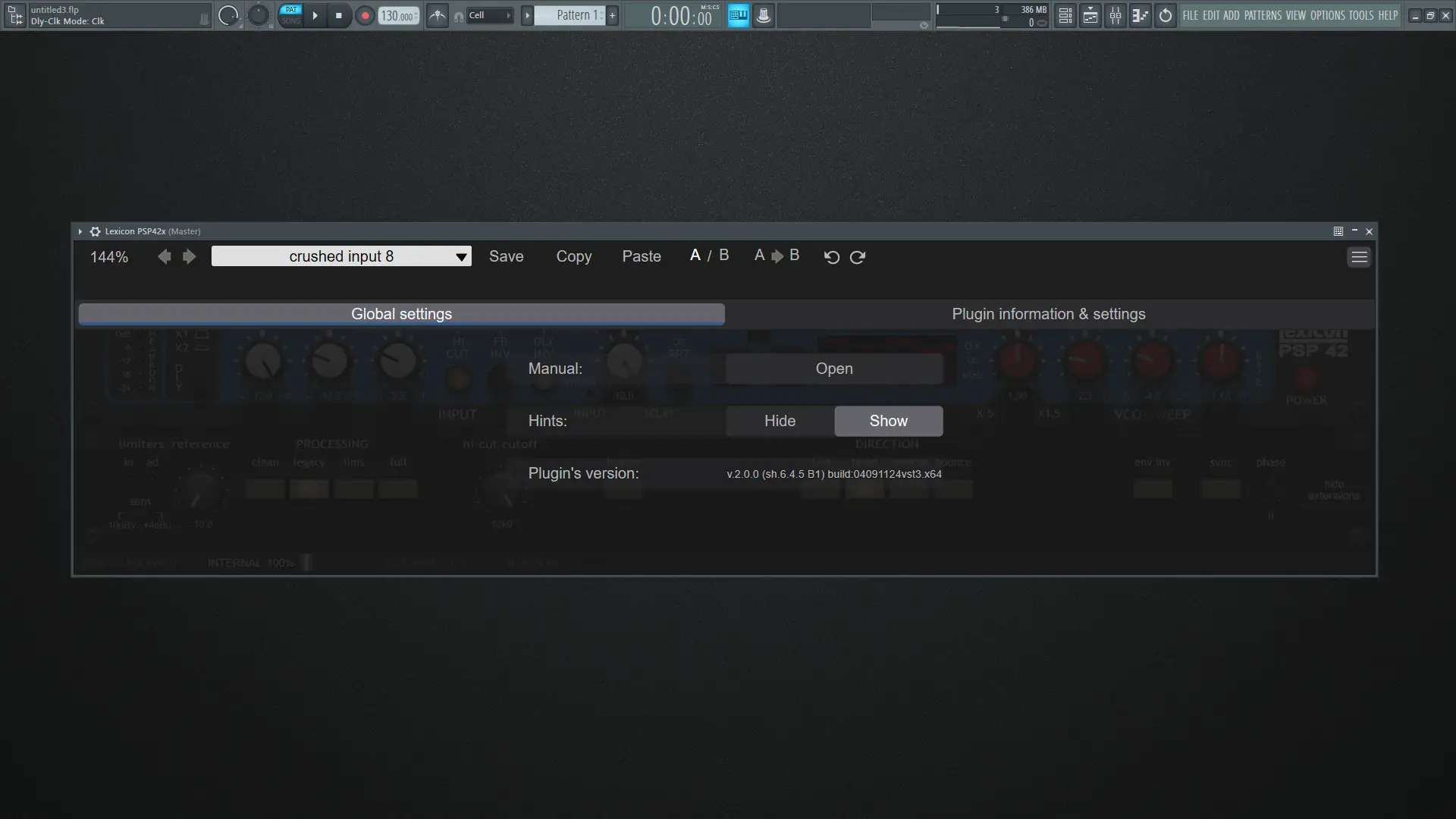Click the 130.000 tempo field
The image size is (1456, 819).
tap(397, 16)
